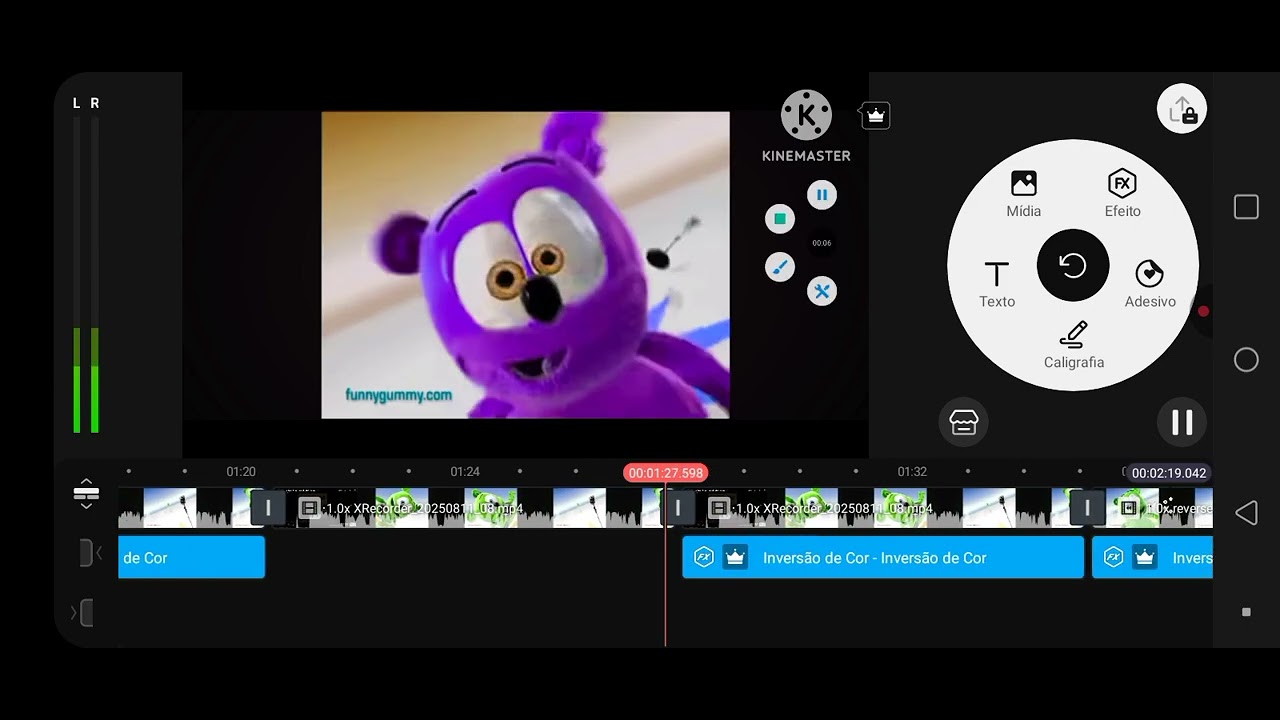The height and width of the screenshot is (720, 1280).
Task: Add an Efeito layer from the wheel
Action: [1122, 194]
